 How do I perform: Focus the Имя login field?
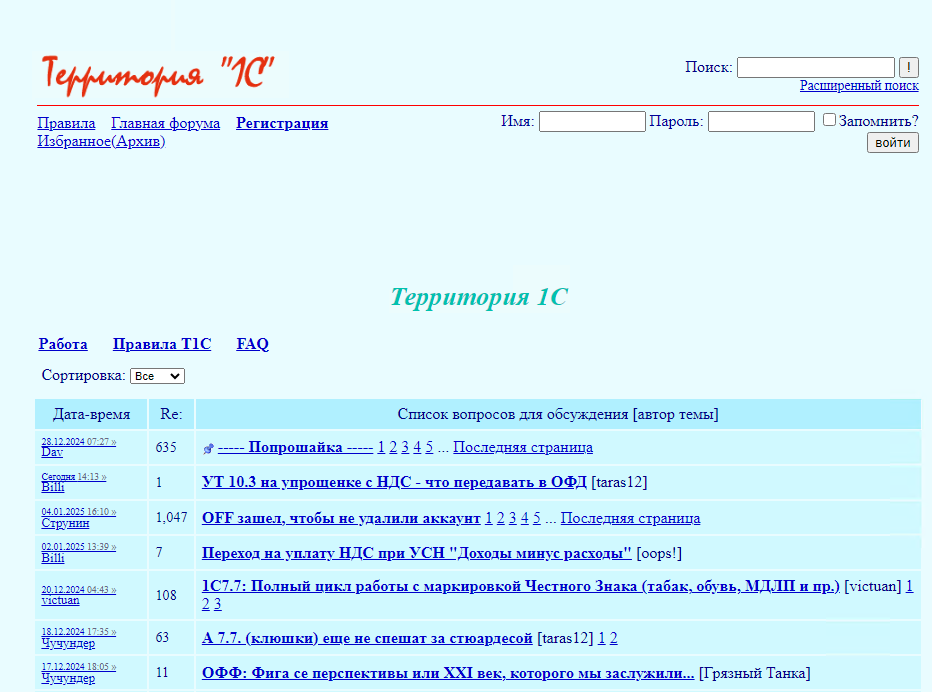pyautogui.click(x=592, y=121)
